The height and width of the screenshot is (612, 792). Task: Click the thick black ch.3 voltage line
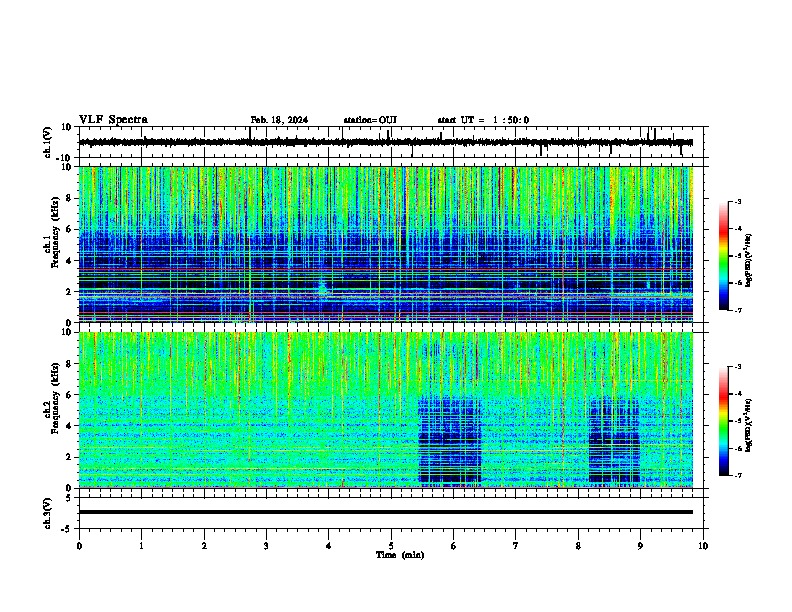[386, 512]
